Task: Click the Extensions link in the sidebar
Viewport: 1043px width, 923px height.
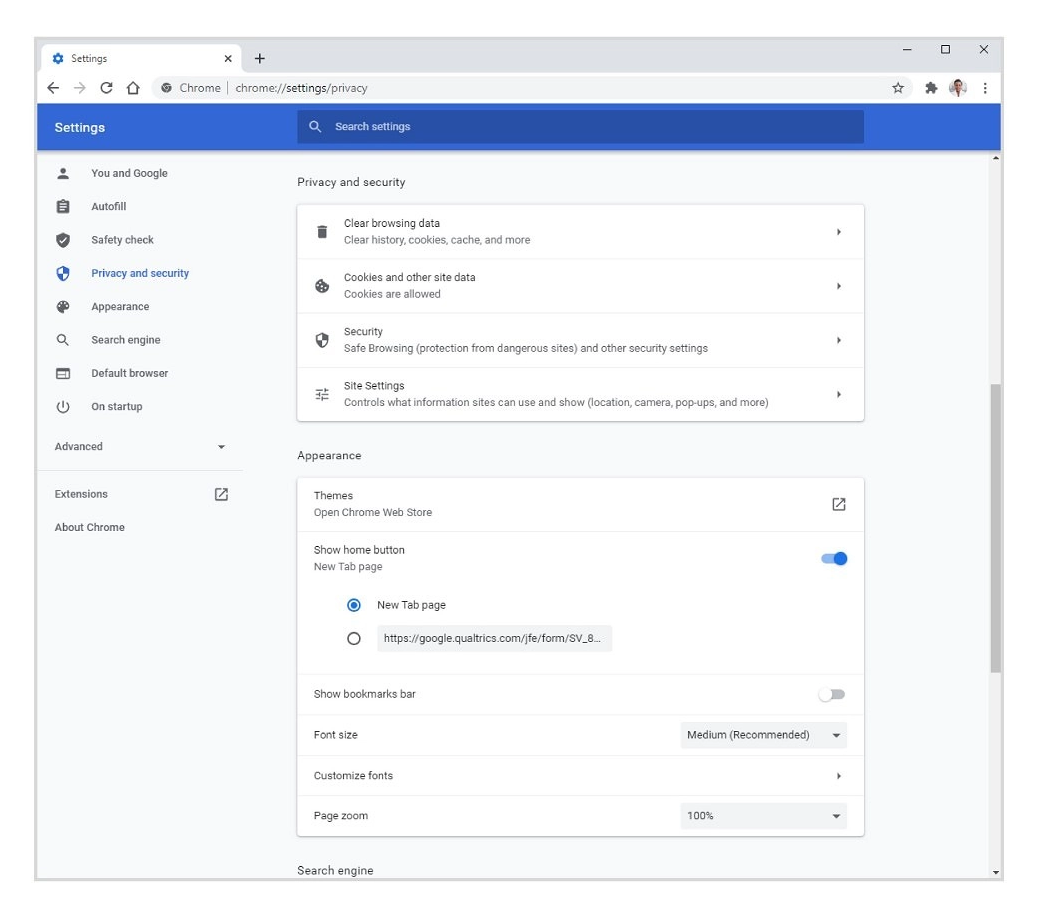Action: [x=81, y=494]
